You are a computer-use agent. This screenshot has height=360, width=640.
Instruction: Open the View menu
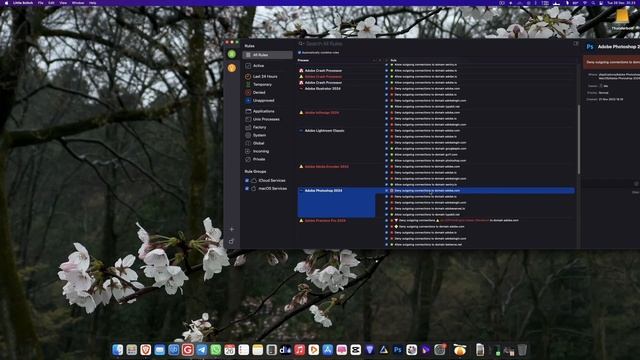click(63, 3)
